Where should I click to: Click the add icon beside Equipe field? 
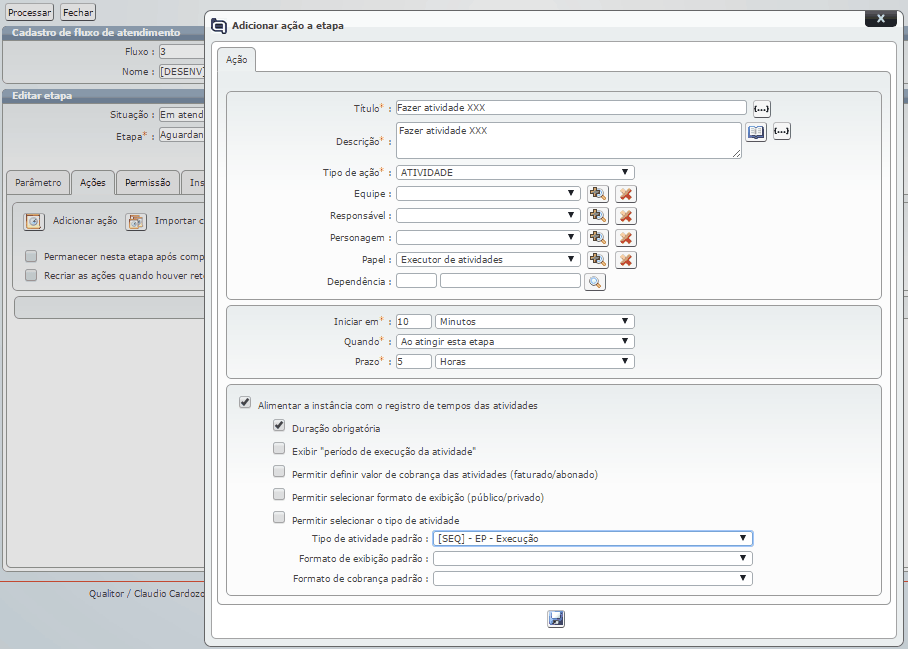[x=598, y=194]
